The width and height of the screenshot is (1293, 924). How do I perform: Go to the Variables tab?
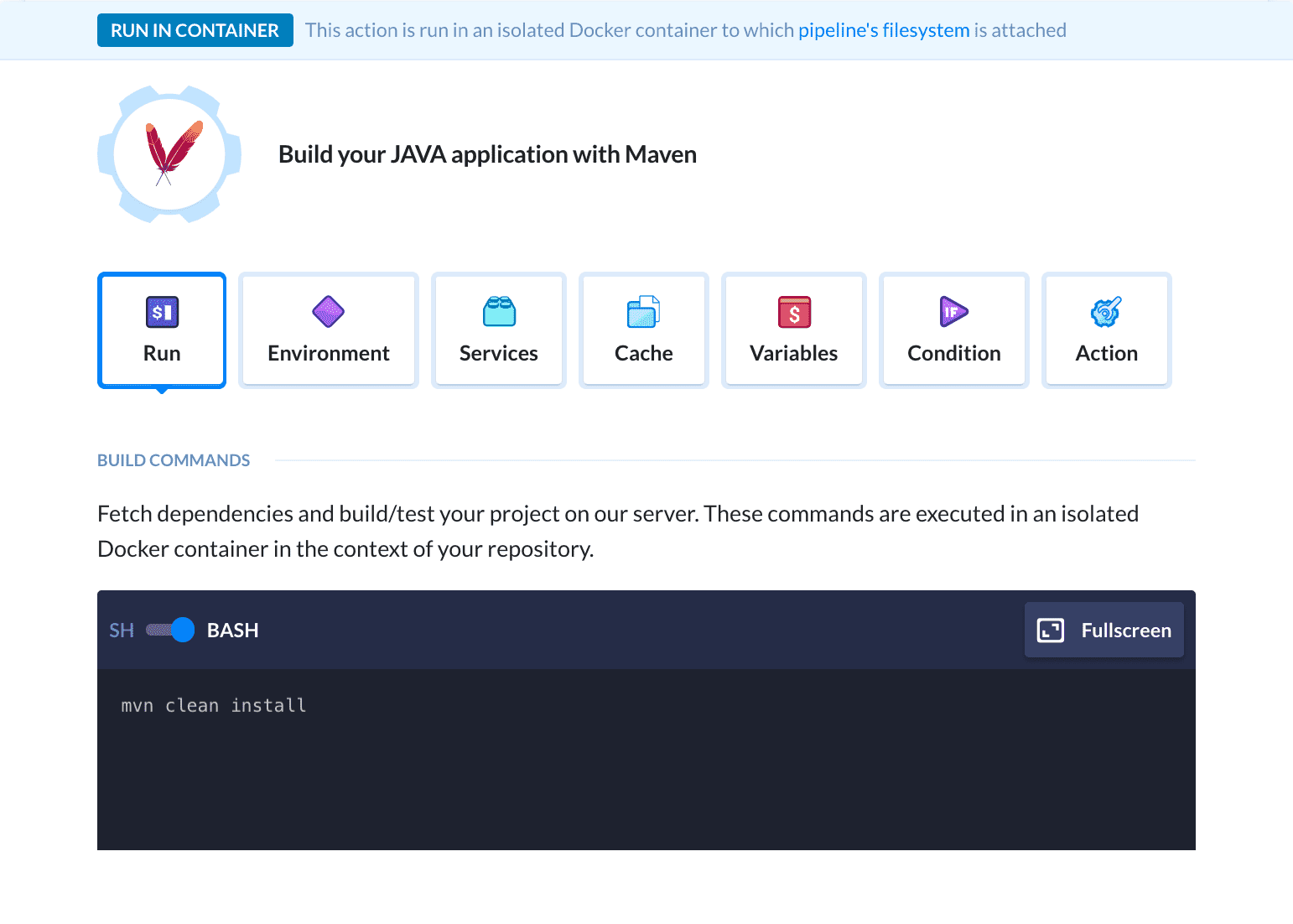[794, 330]
